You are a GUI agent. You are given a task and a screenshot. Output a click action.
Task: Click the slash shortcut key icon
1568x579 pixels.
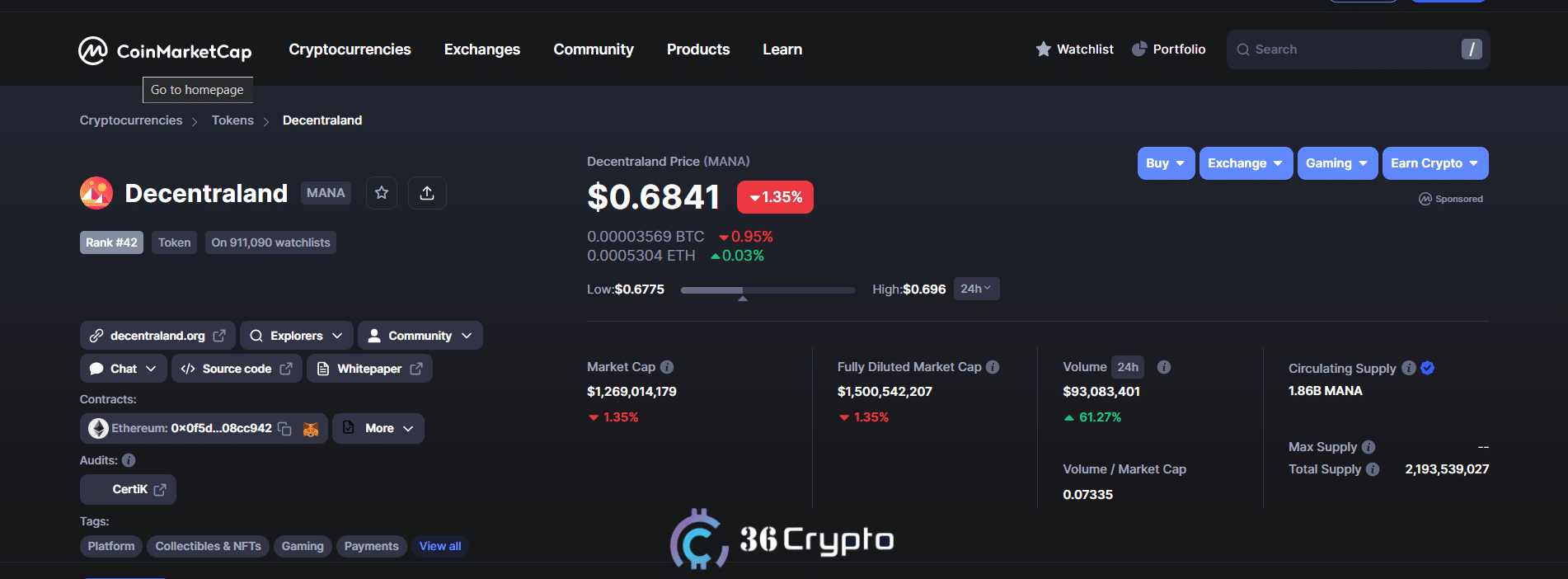tap(1472, 49)
